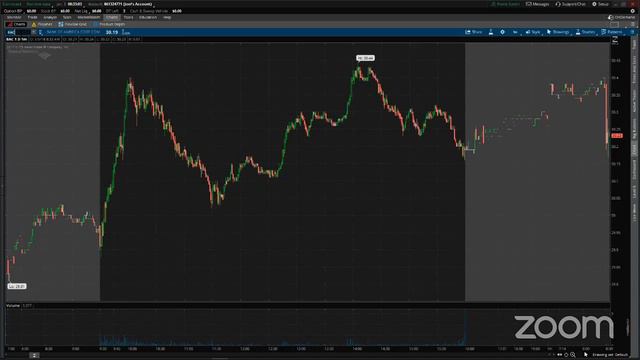This screenshot has width=640, height=360.
Task: Open the chart menu icon after Patterns
Action: tap(632, 32)
